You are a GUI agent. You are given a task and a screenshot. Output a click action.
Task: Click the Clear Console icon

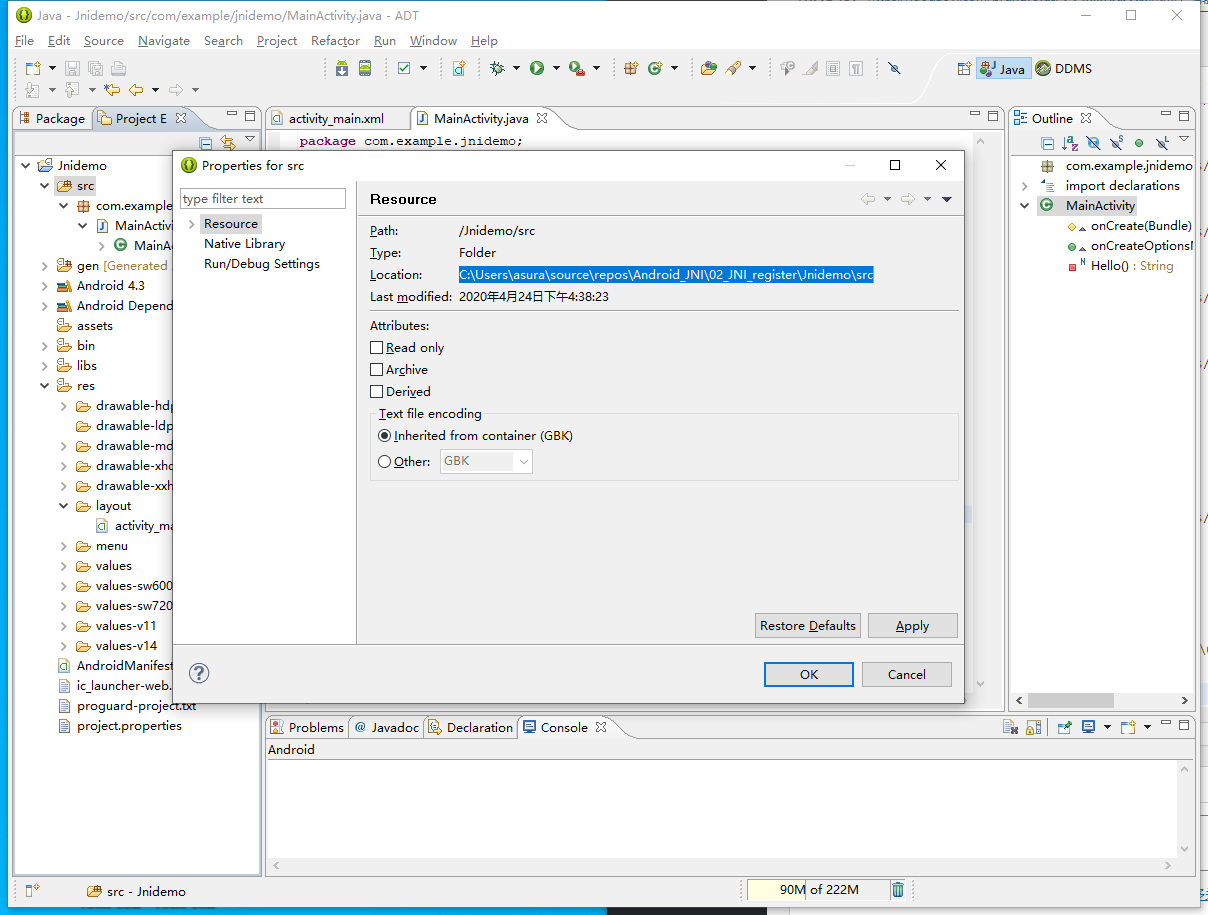(x=1011, y=727)
